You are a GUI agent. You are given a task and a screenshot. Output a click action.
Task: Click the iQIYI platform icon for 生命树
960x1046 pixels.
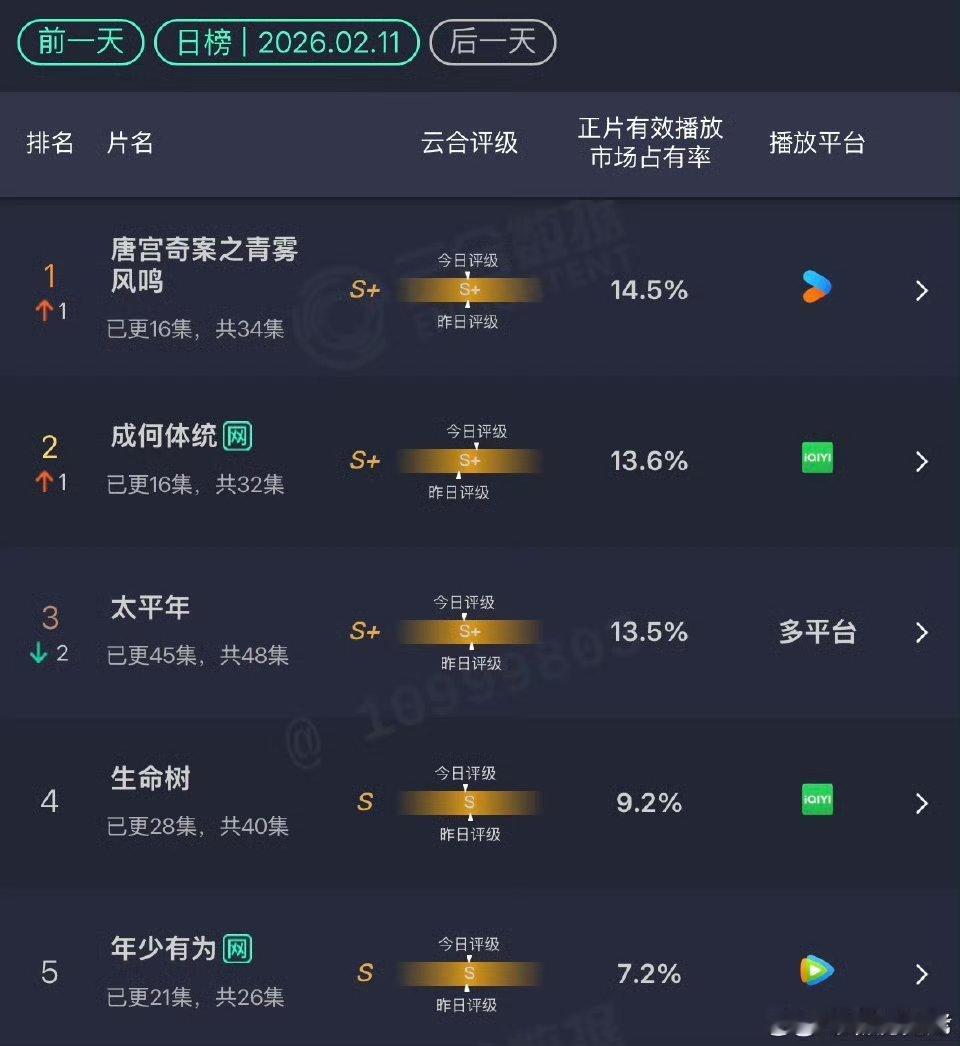coord(817,802)
